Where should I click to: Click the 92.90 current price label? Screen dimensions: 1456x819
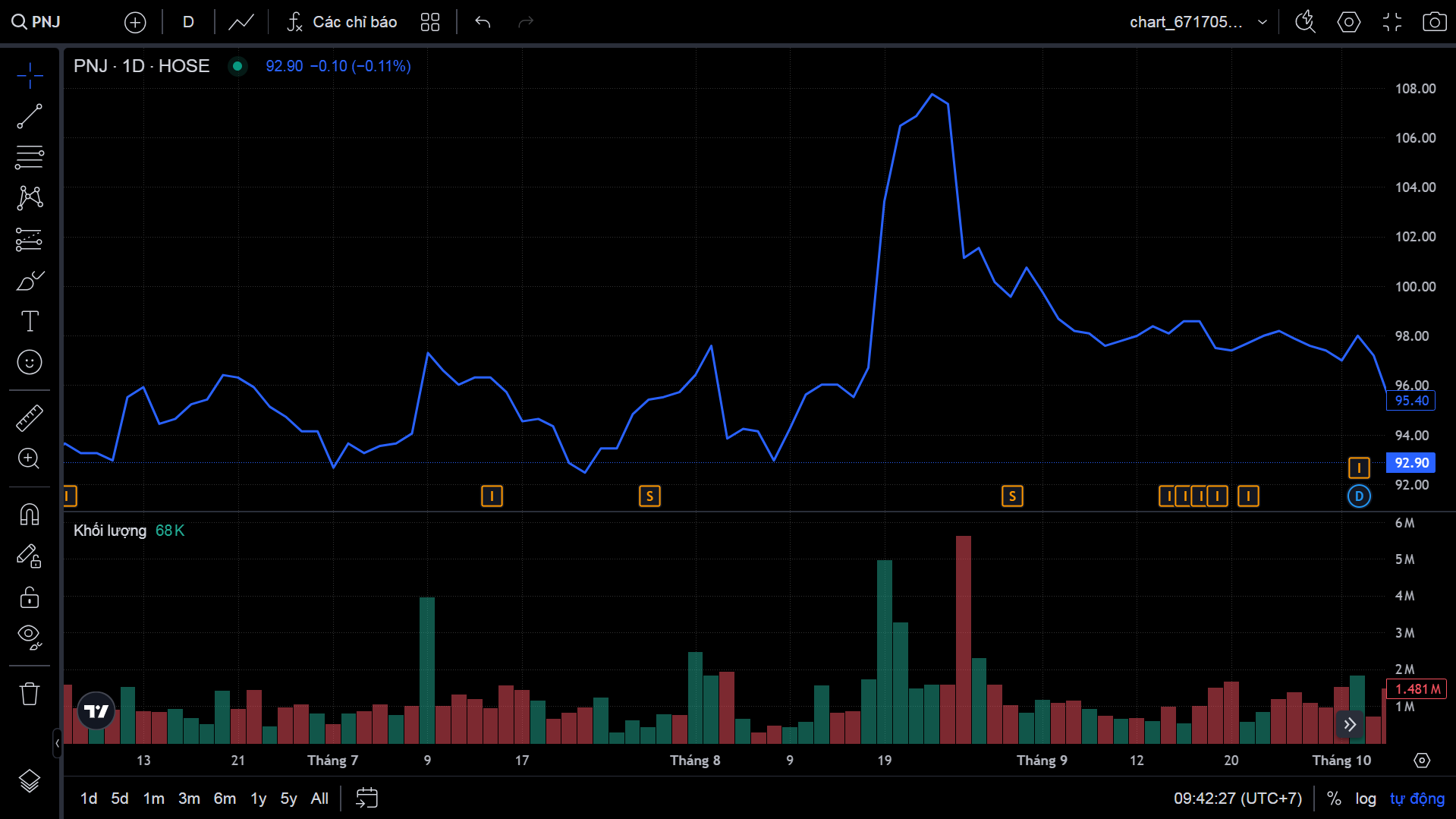(1410, 463)
